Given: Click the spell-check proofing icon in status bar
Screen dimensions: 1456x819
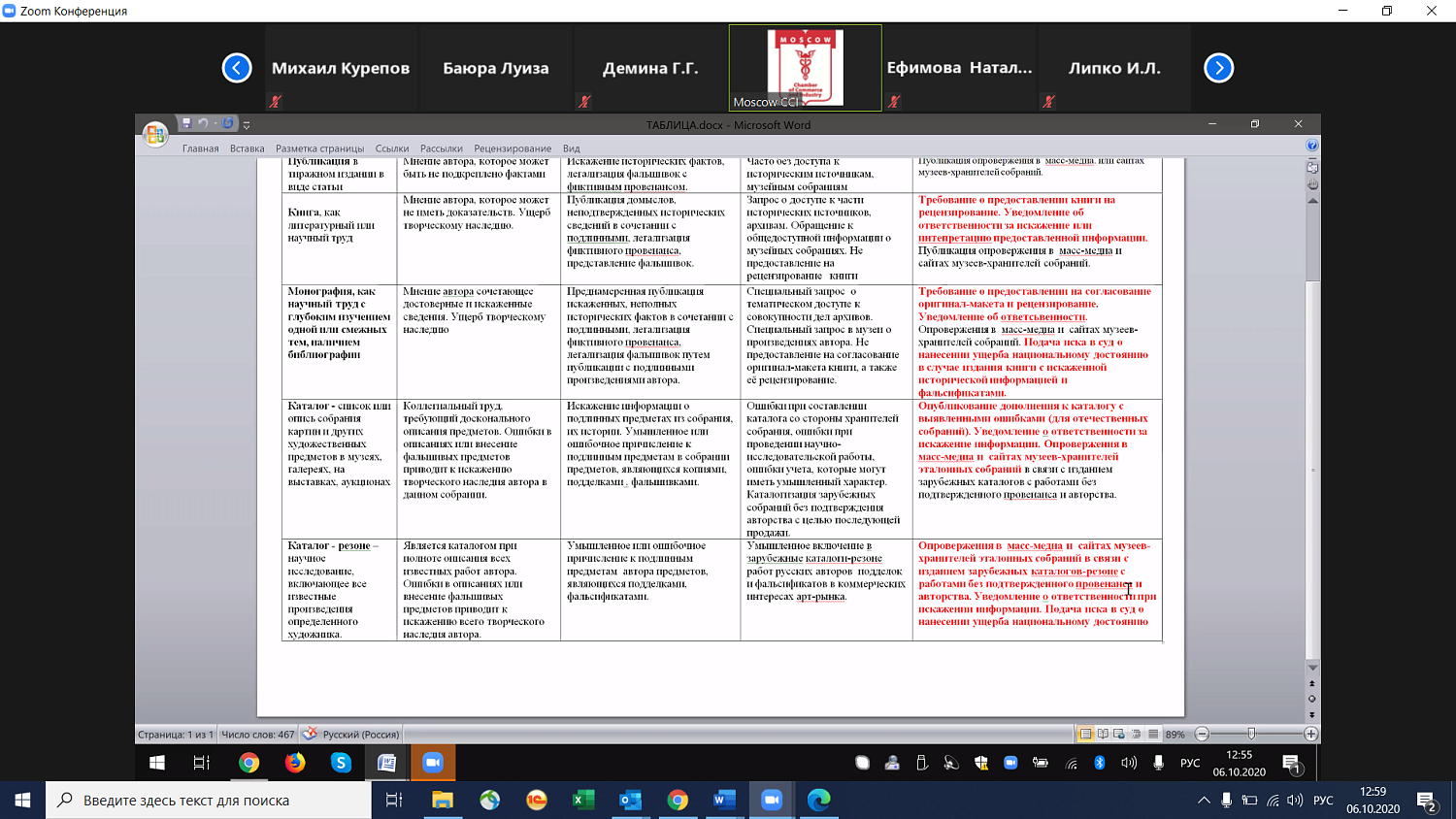Looking at the screenshot, I should point(310,734).
